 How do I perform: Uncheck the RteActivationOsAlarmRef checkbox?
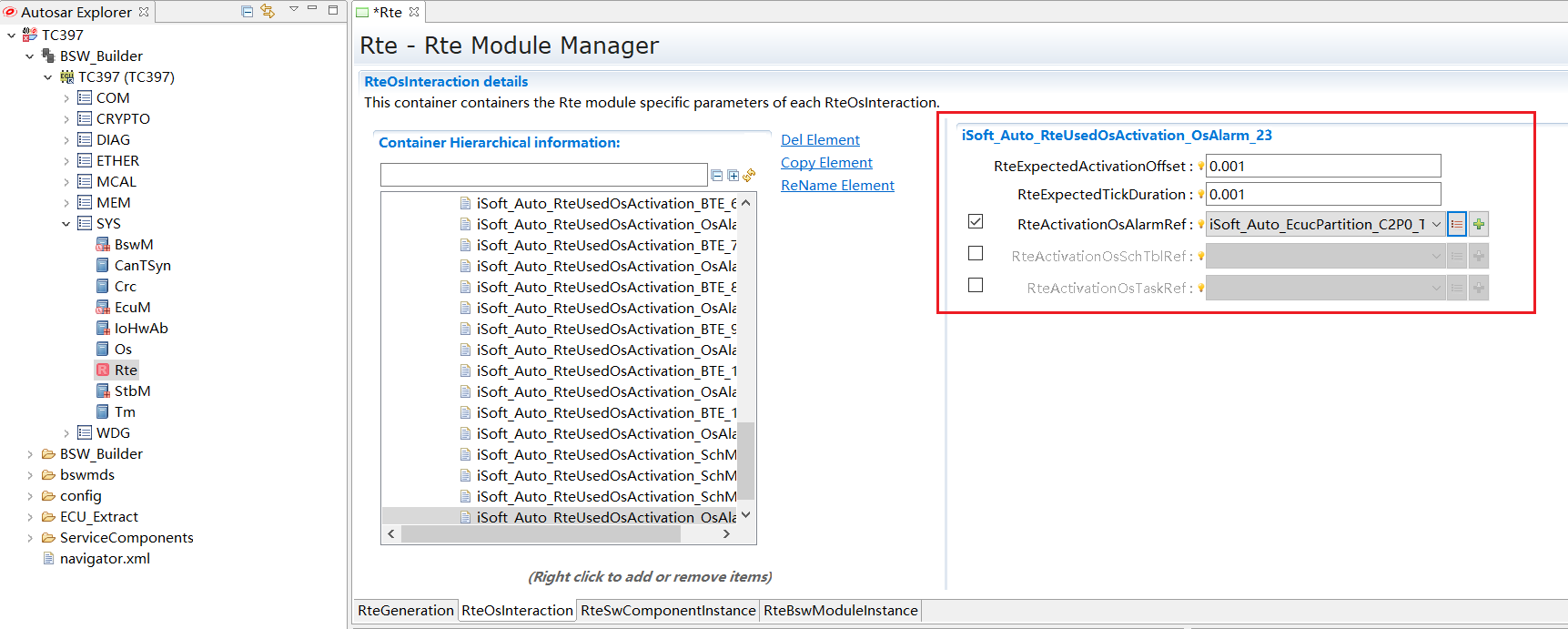(x=976, y=222)
